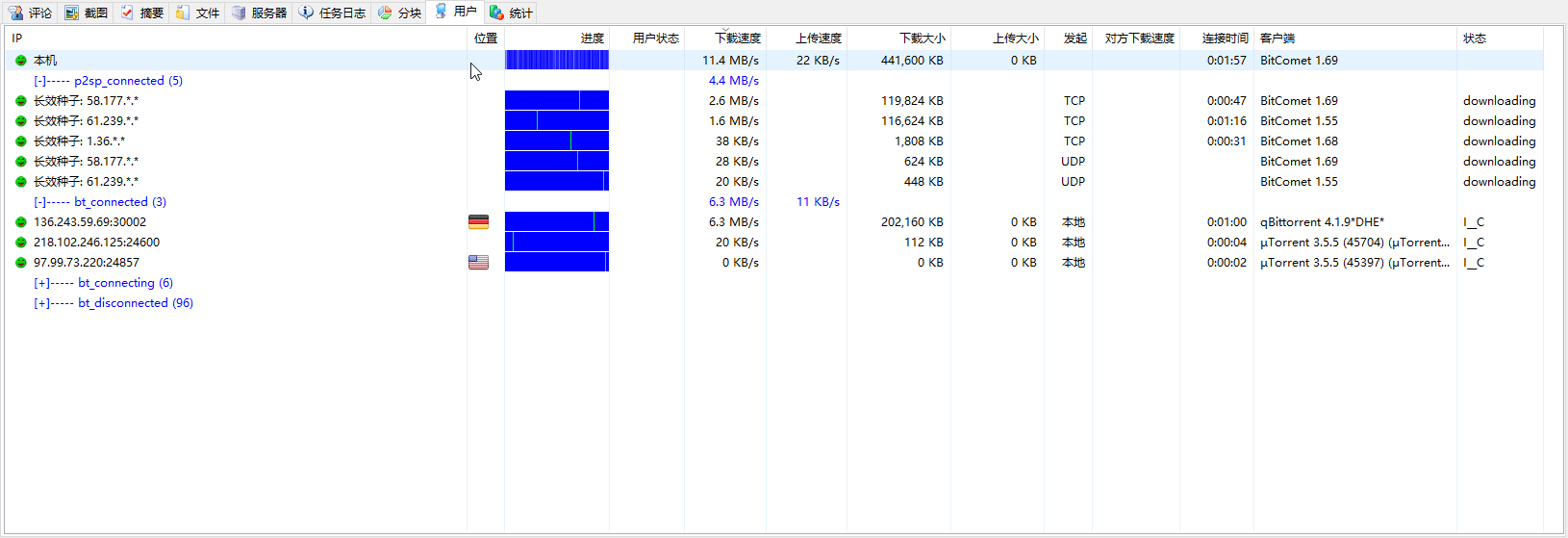The height and width of the screenshot is (538, 1568).
Task: Click the 摘要 tab checklist icon
Action: (127, 13)
